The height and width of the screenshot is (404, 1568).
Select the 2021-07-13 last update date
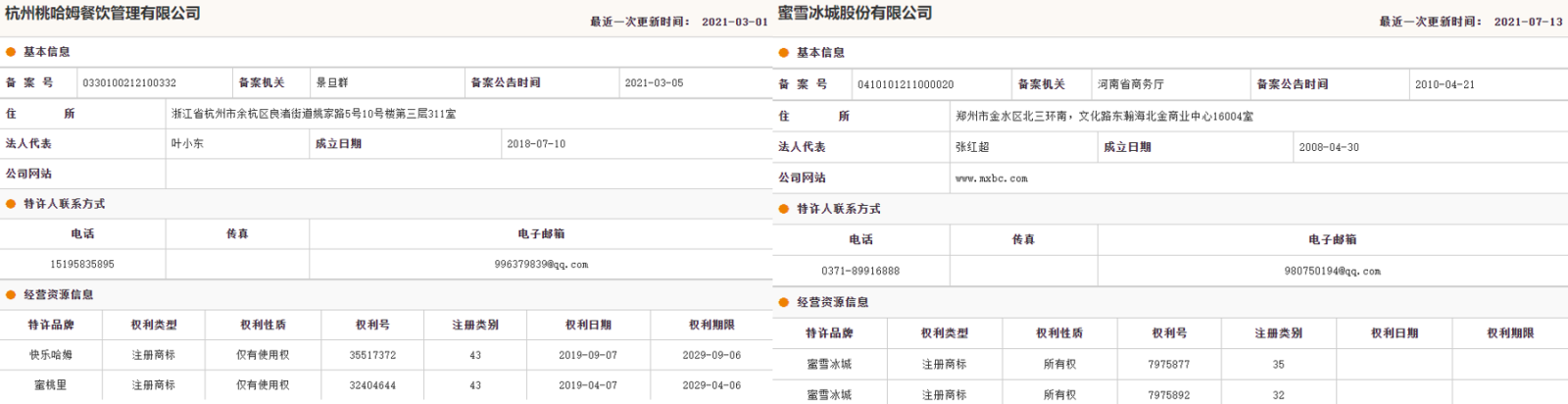[1528, 22]
